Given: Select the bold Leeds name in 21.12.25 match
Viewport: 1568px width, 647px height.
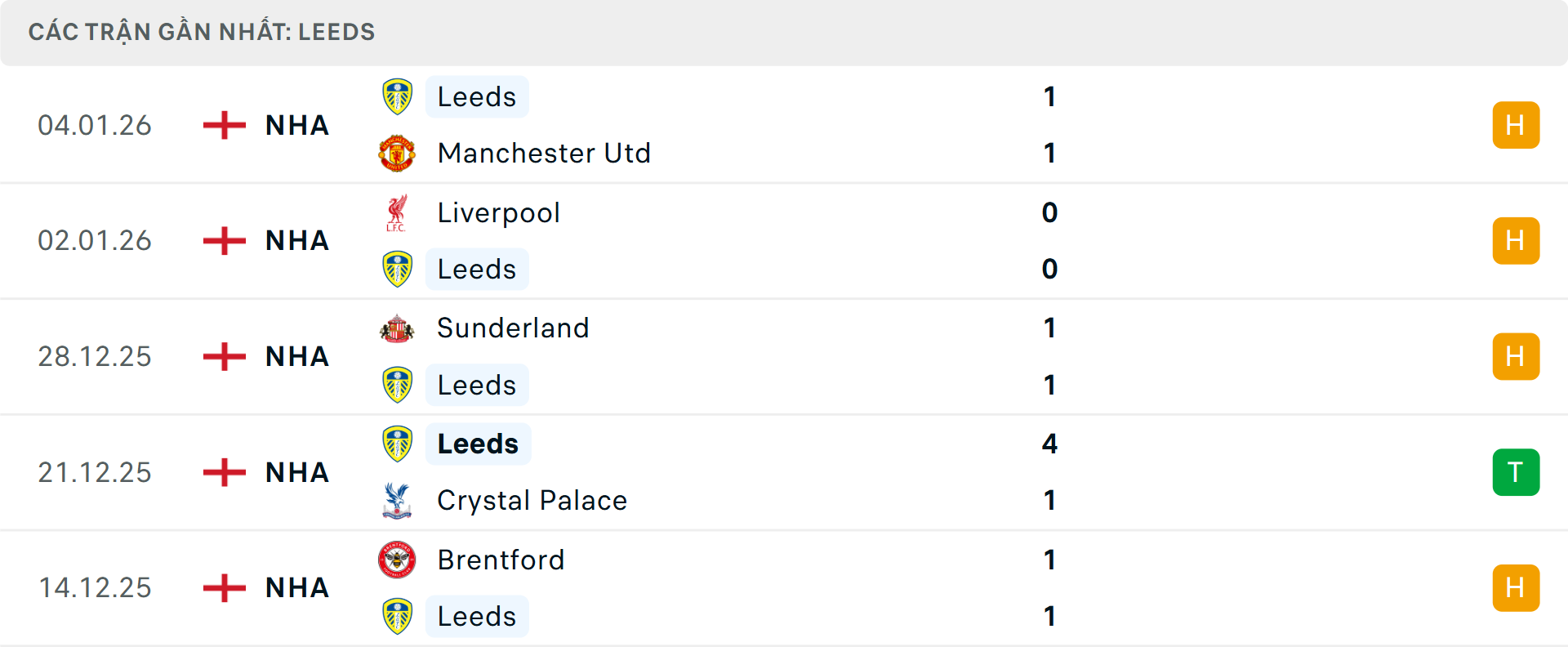Looking at the screenshot, I should (x=478, y=444).
